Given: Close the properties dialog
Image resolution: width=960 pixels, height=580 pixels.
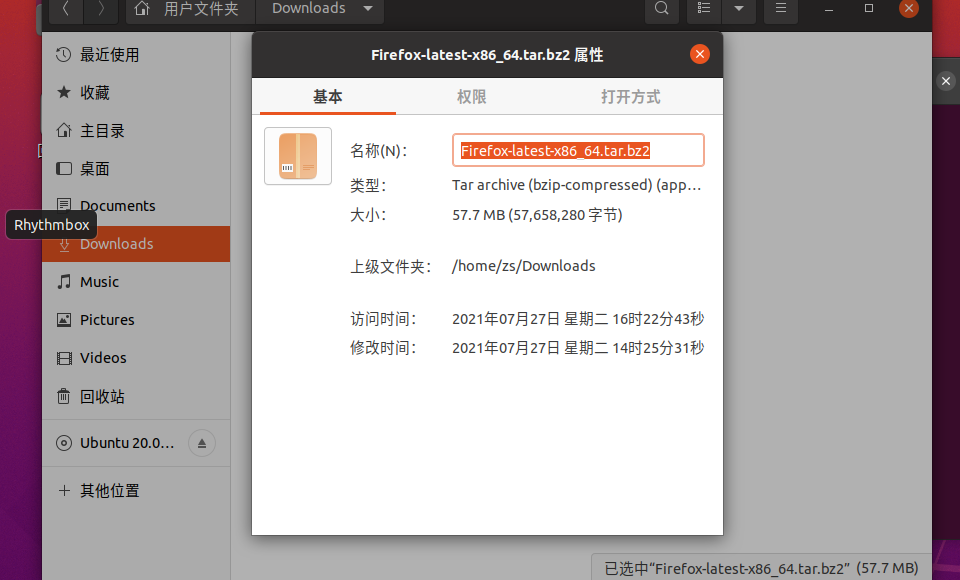Looking at the screenshot, I should tap(700, 54).
